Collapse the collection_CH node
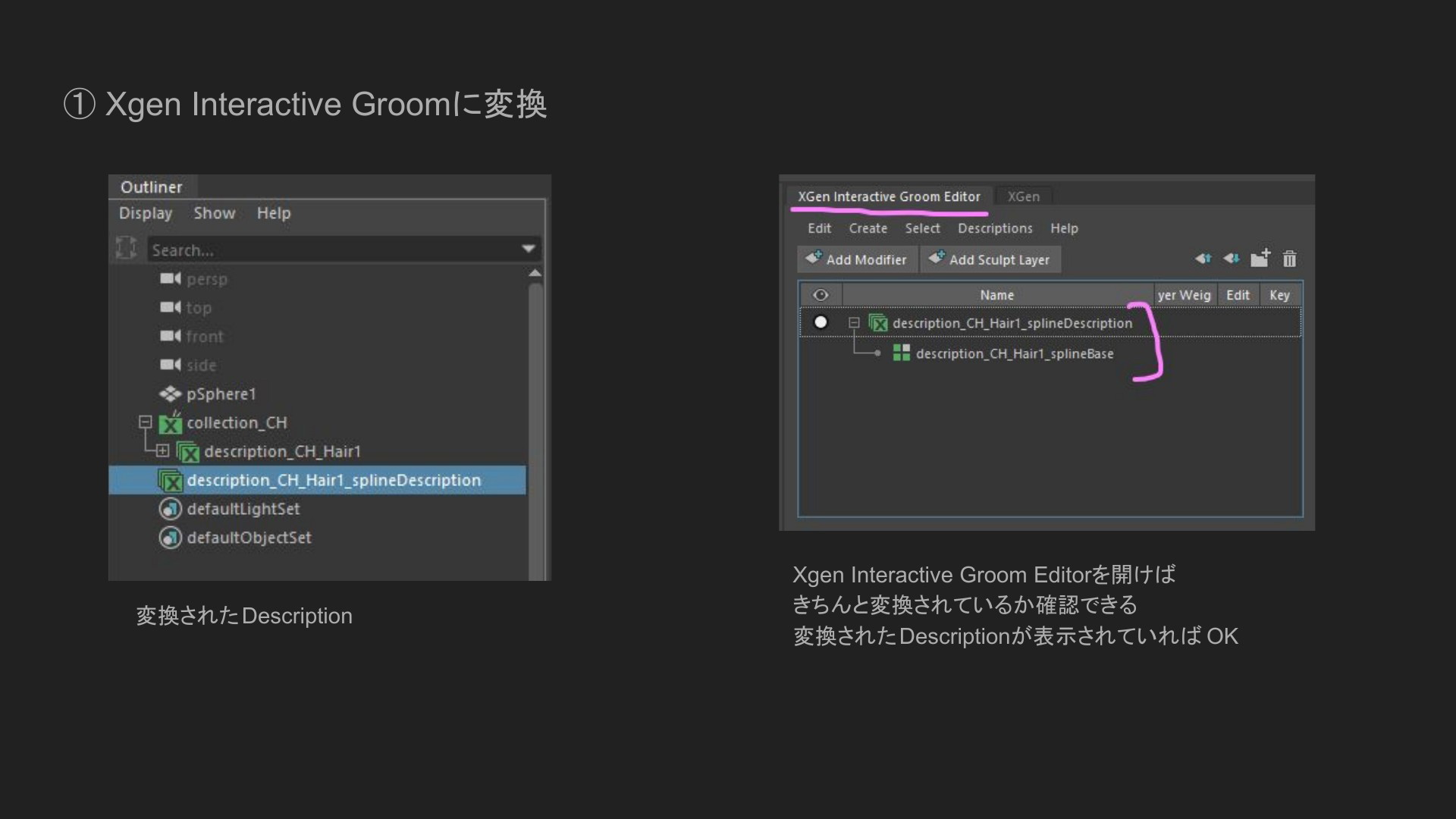The image size is (1456, 819). pyautogui.click(x=145, y=422)
